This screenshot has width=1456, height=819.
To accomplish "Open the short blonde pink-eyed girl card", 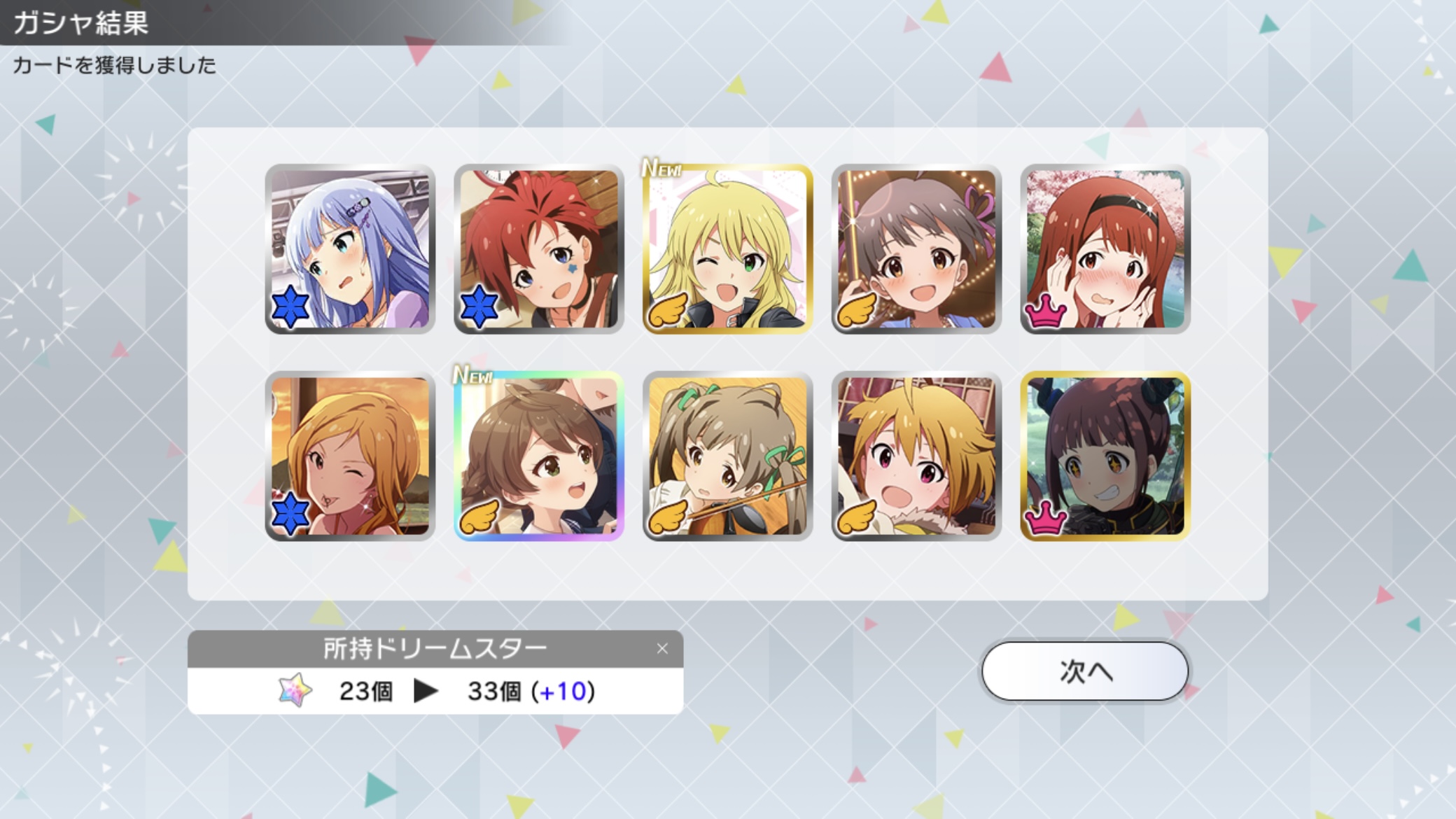I will (916, 456).
